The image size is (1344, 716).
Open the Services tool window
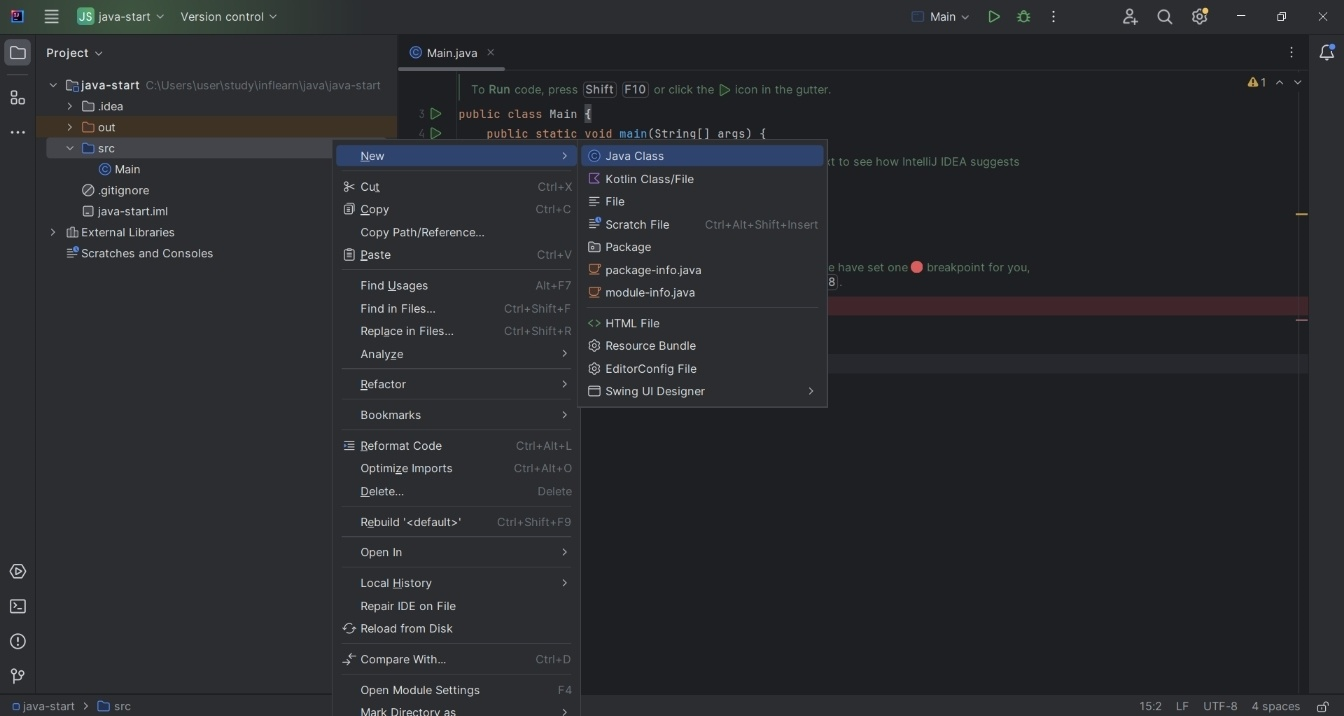[17, 572]
